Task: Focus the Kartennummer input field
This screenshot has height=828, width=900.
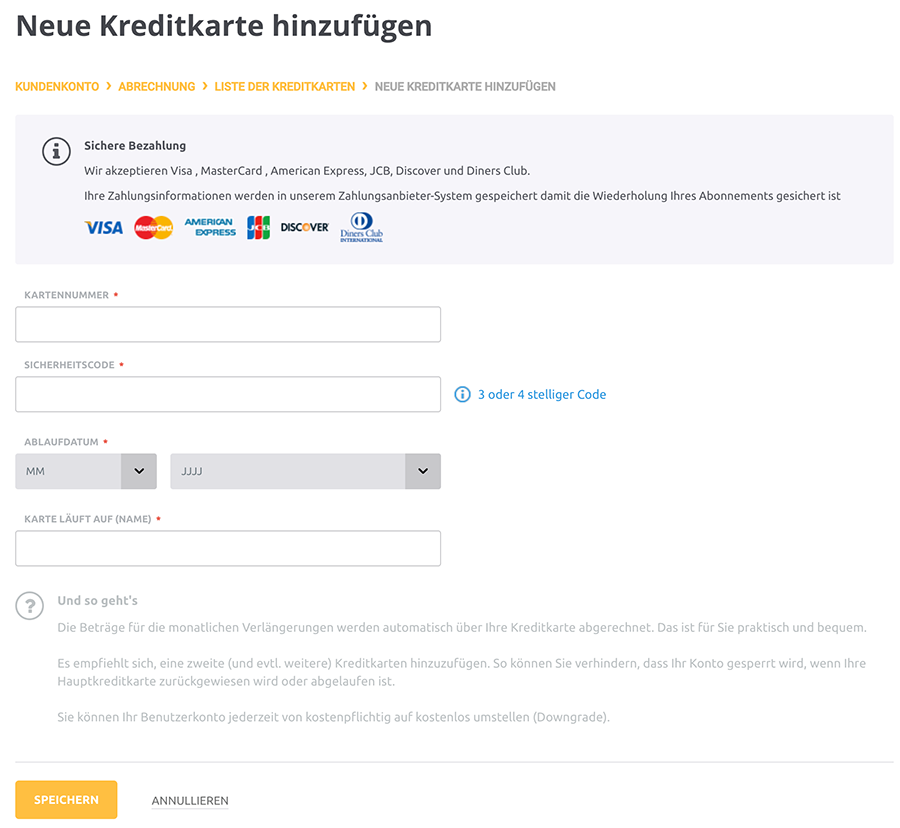Action: click(228, 324)
